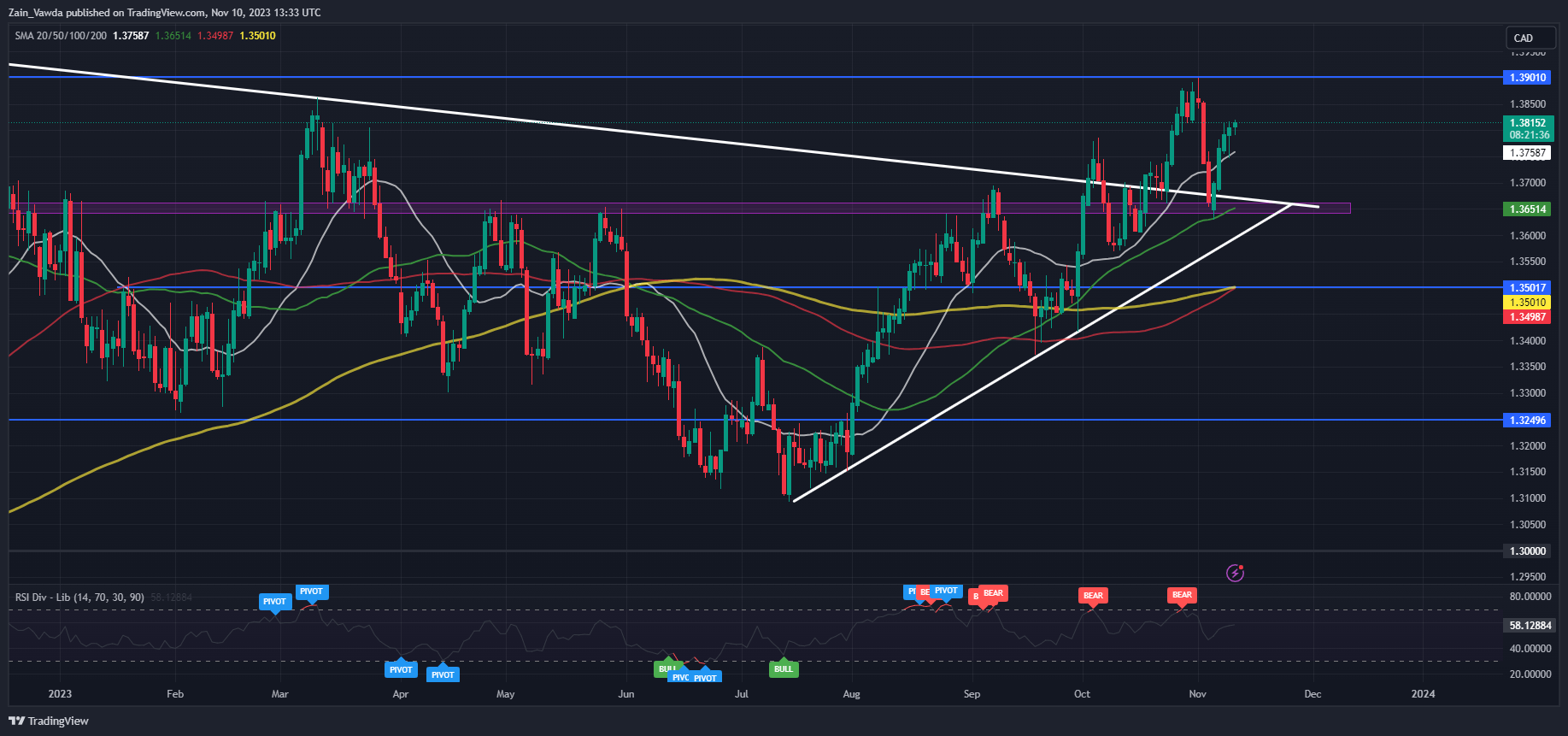Click the Feb label on the time axis
This screenshot has height=736, width=1568.
[175, 694]
